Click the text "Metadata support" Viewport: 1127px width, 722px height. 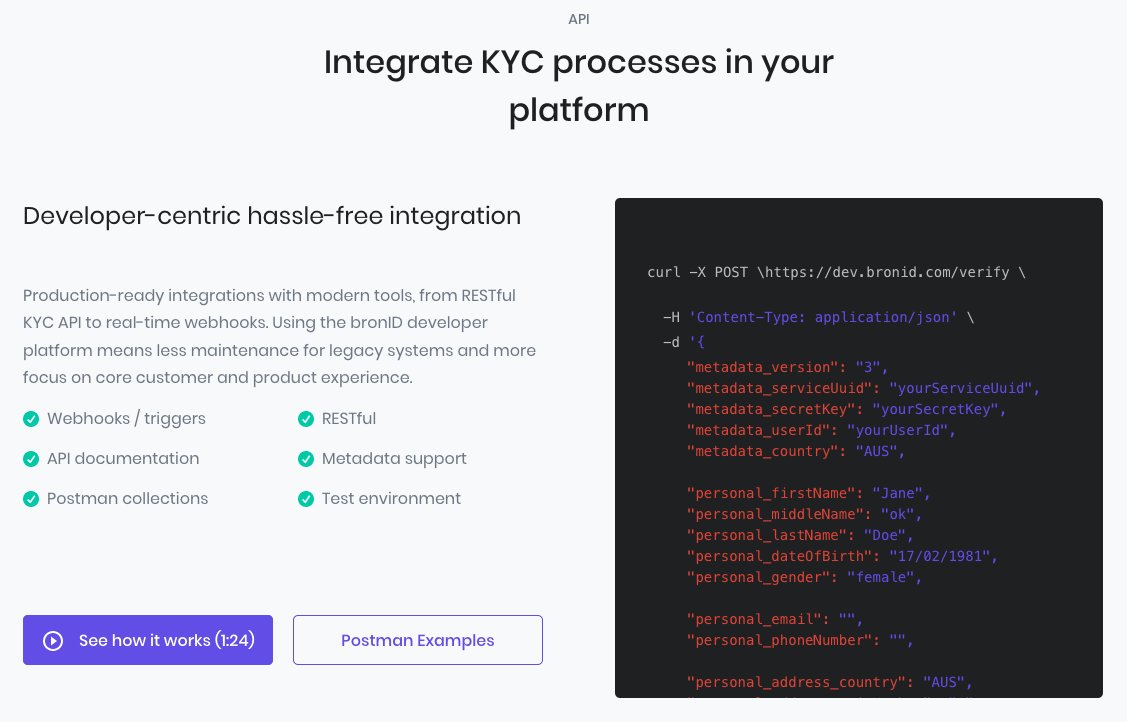394,458
